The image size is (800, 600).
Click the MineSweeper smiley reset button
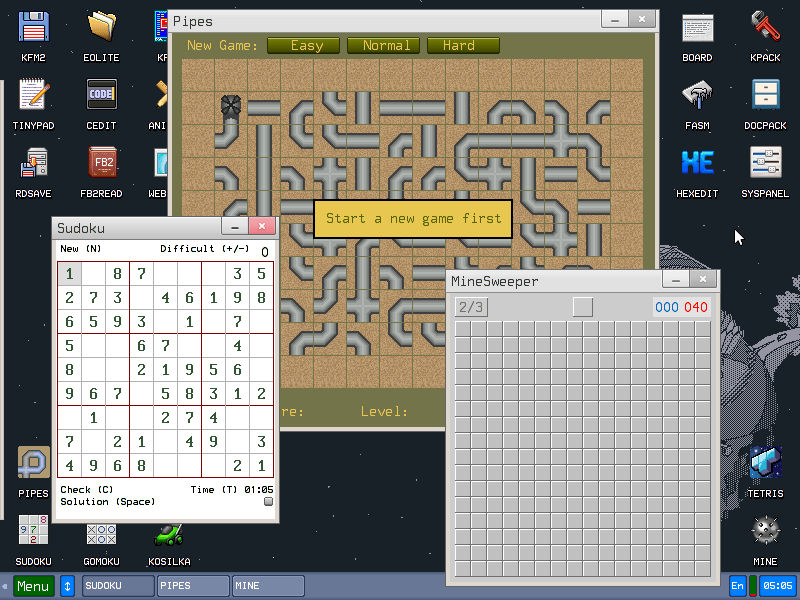click(583, 307)
